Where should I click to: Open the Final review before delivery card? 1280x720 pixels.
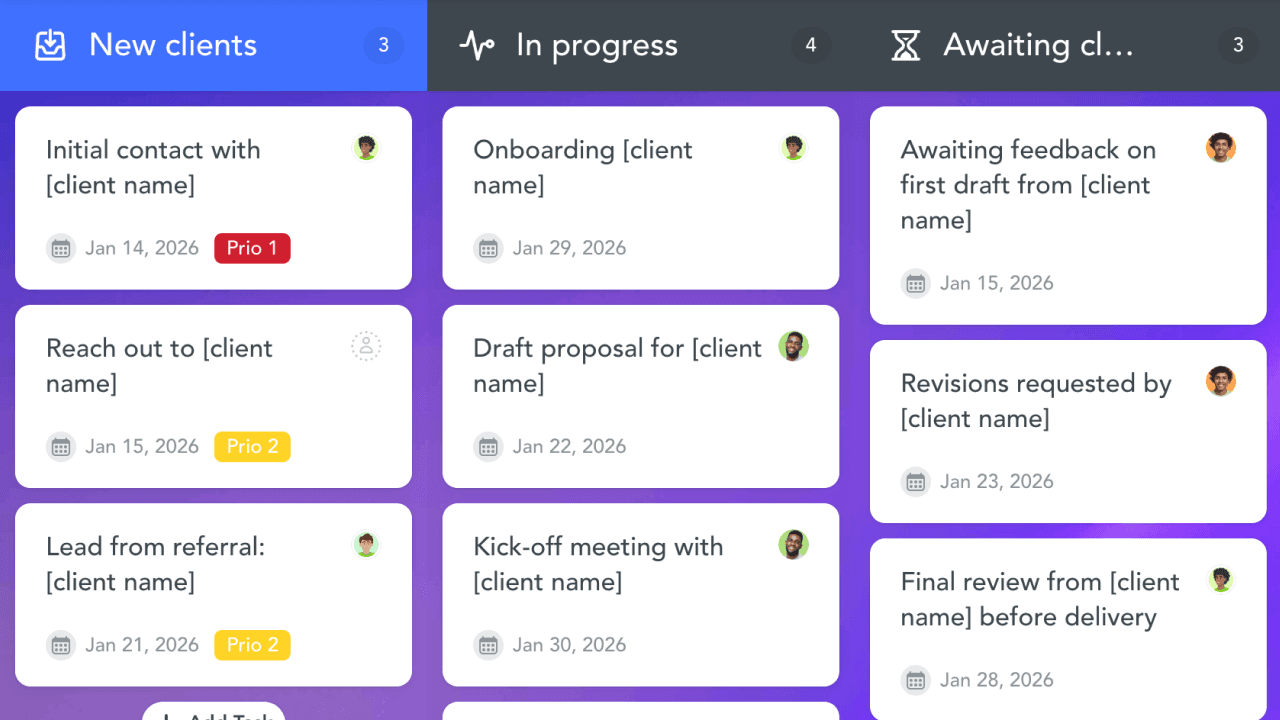point(1040,599)
